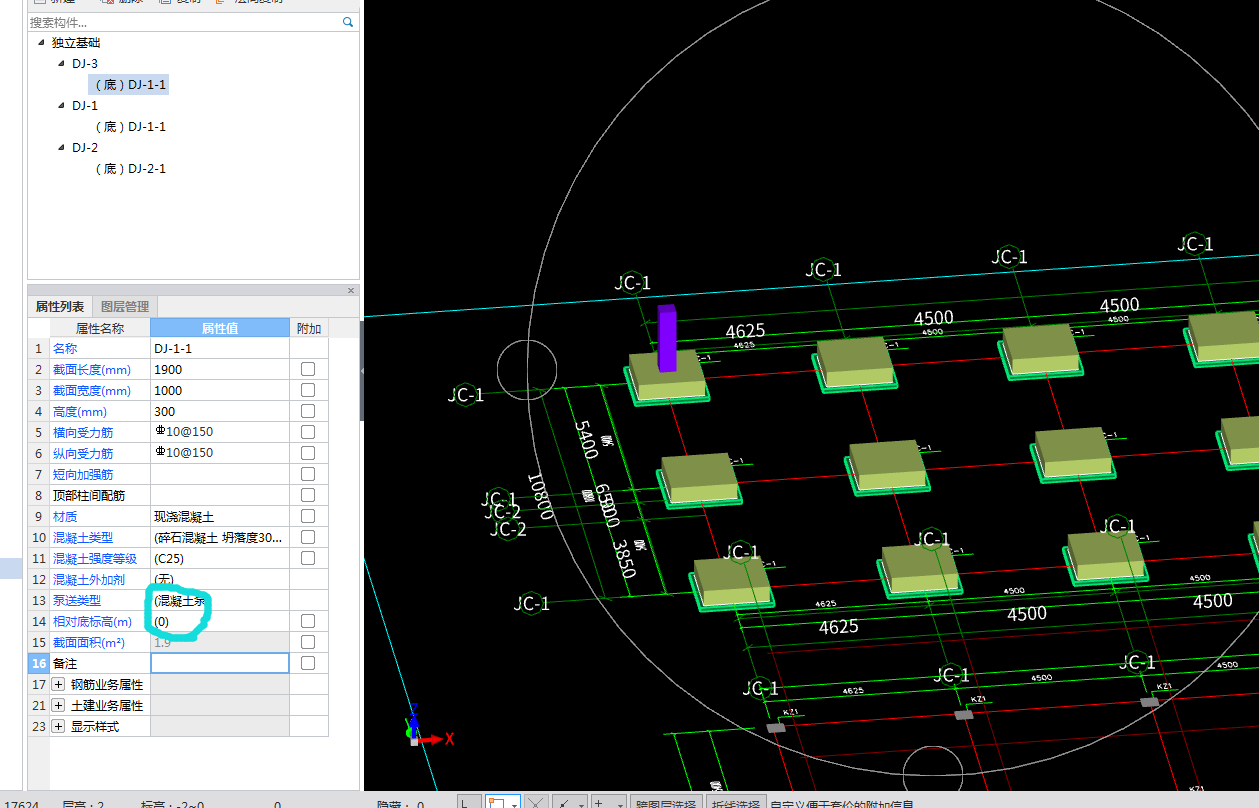Select (底) DJ-2-1 in the component tree
1259x808 pixels.
pos(130,169)
